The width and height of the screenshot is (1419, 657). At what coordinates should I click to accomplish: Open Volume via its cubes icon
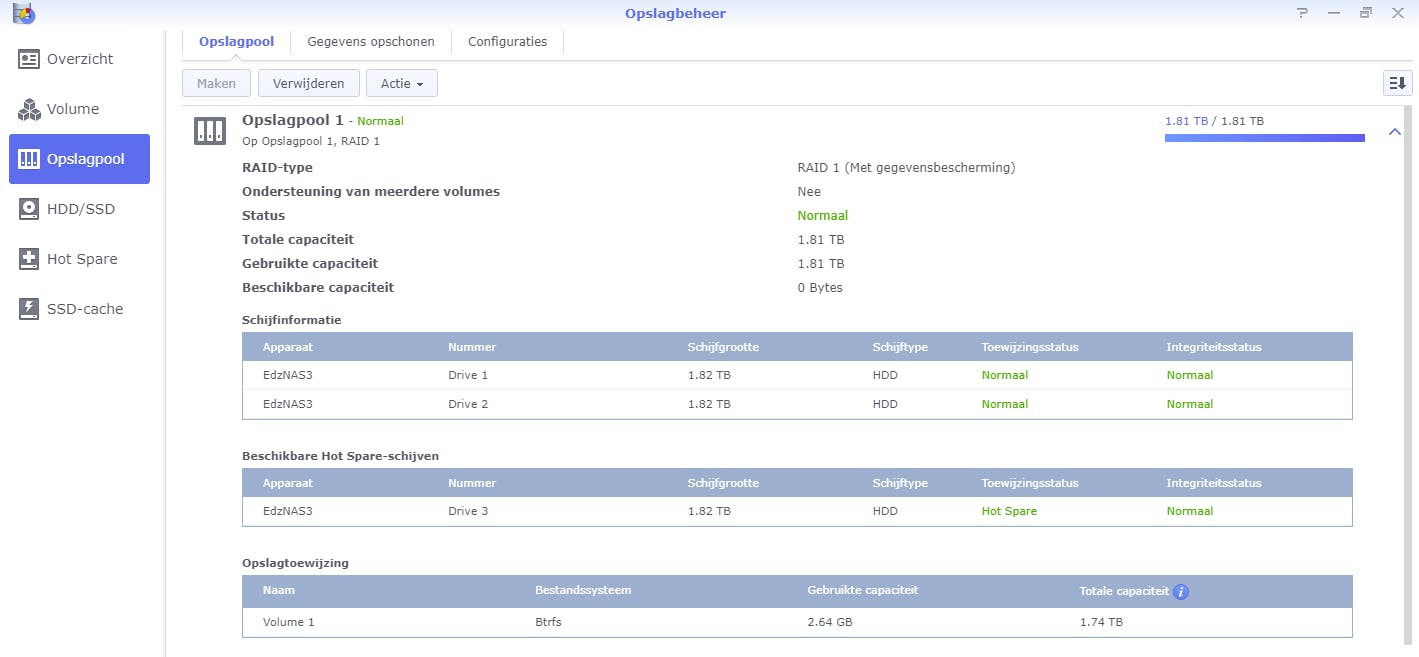29,109
